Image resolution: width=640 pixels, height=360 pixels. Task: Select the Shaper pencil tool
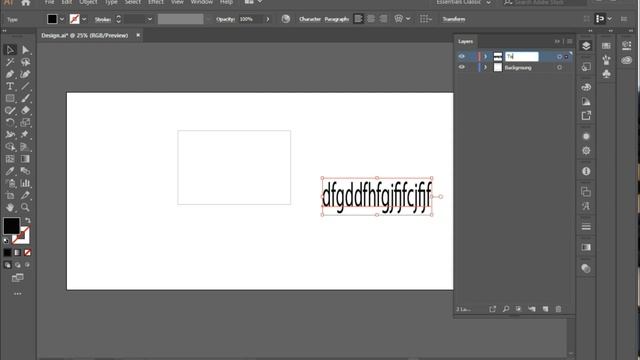[x=10, y=110]
